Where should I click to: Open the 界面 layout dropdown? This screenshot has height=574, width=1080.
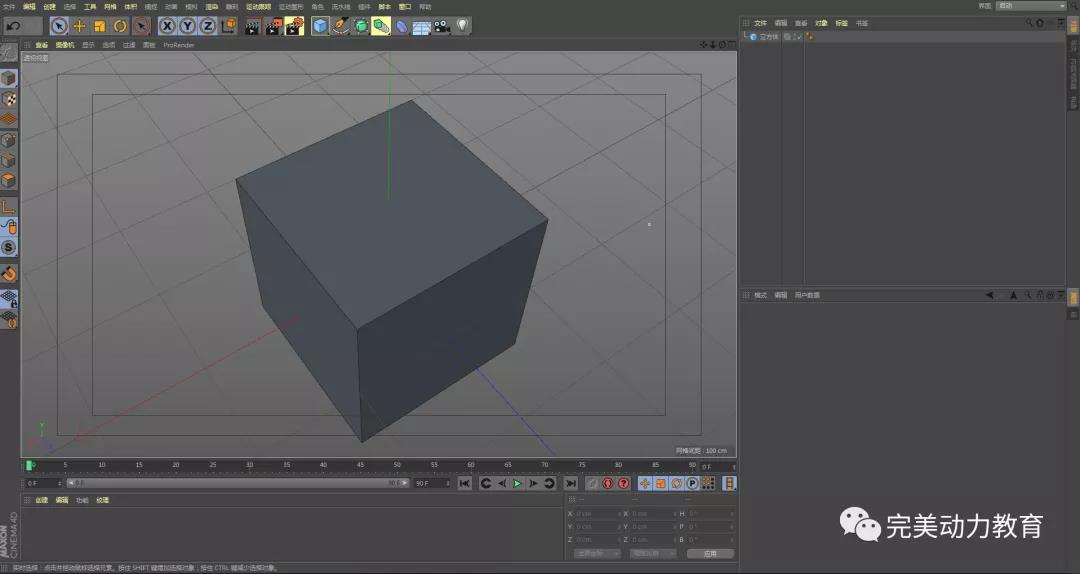[x=1031, y=6]
